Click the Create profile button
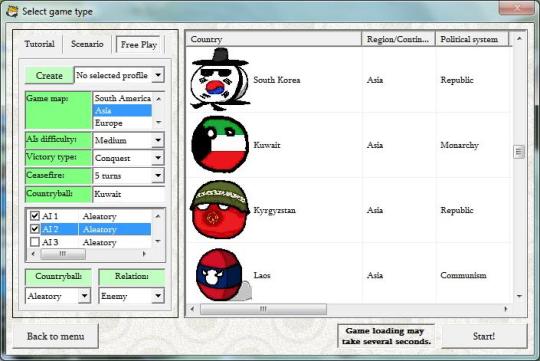 49,75
